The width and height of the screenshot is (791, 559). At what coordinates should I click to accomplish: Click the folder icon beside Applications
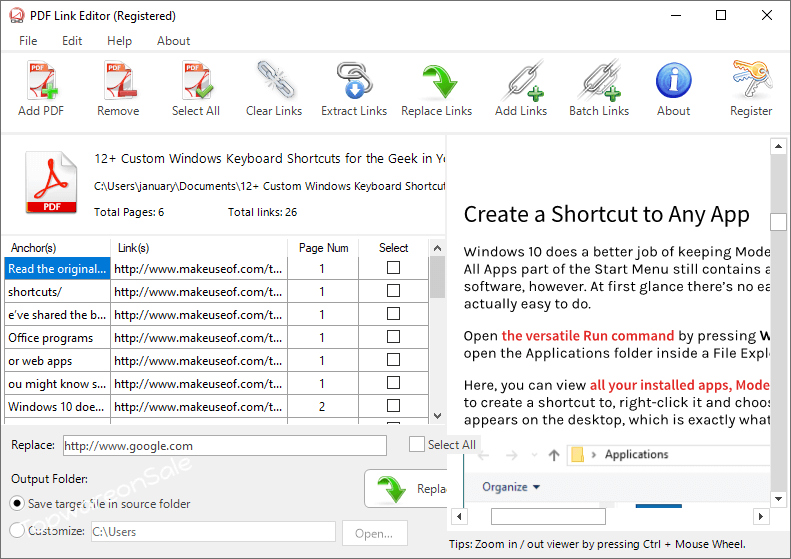(577, 455)
